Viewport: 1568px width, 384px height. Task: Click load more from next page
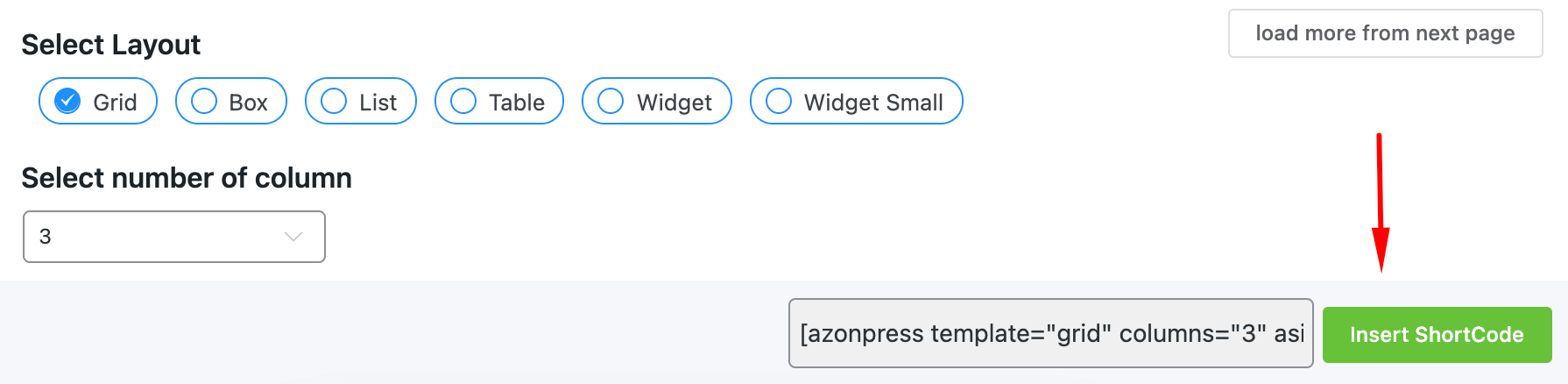(1386, 33)
